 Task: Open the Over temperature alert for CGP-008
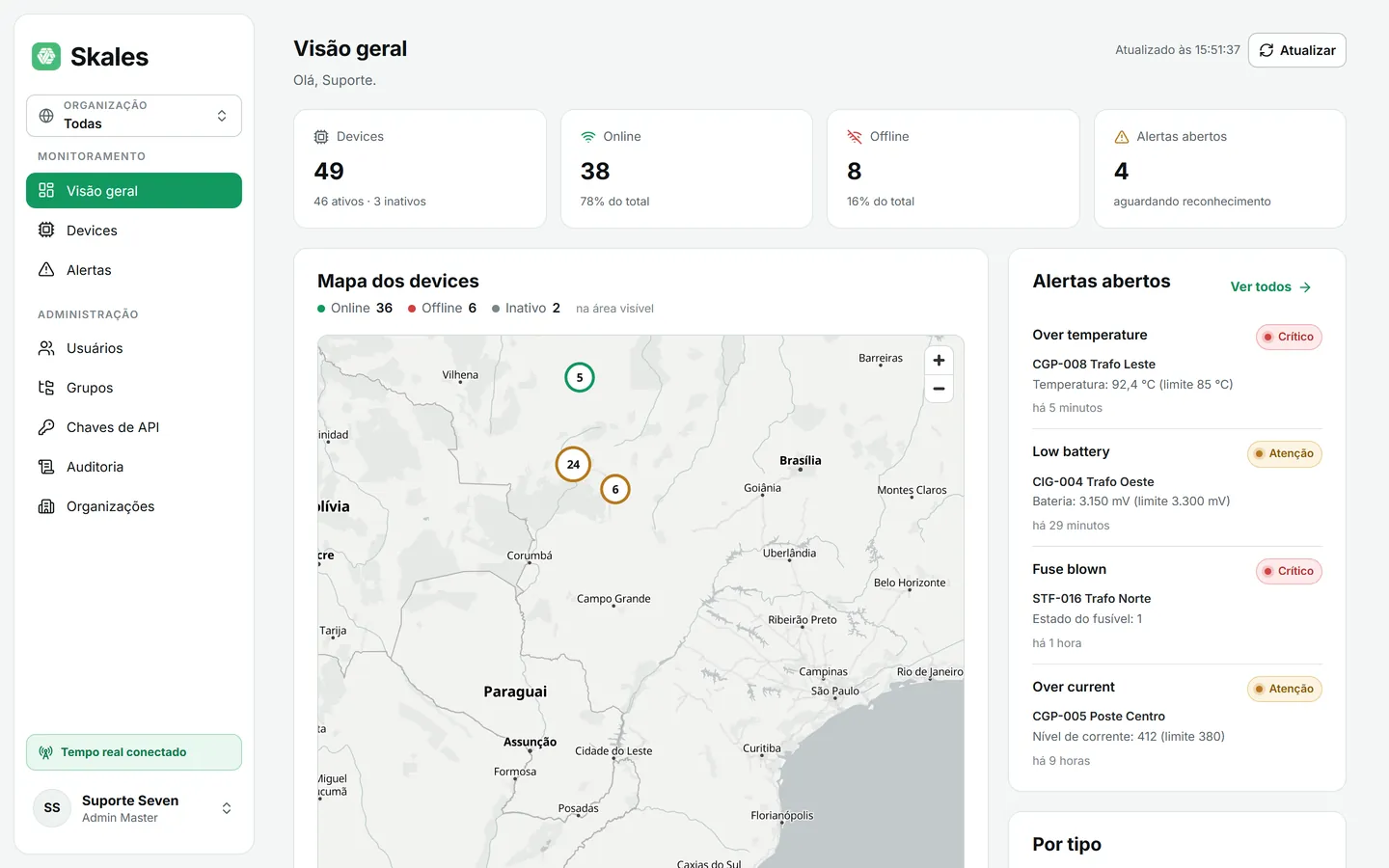[1177, 370]
